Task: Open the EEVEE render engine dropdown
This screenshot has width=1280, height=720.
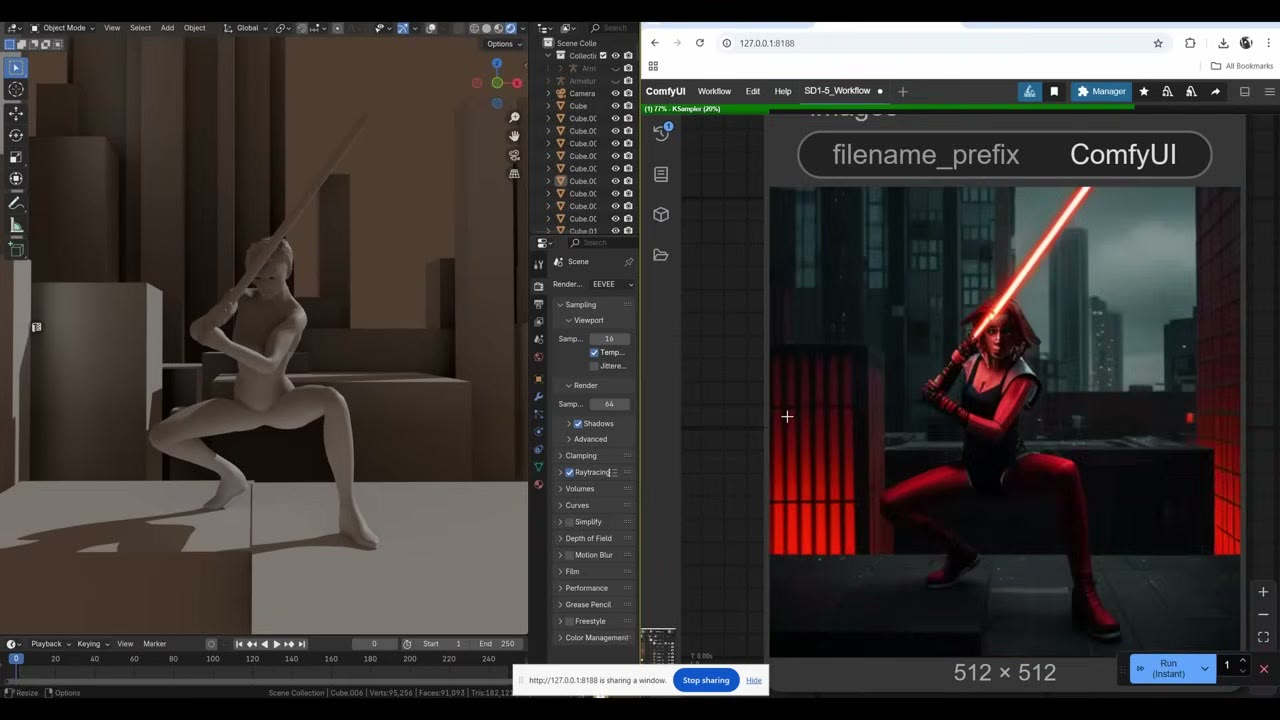Action: point(612,284)
